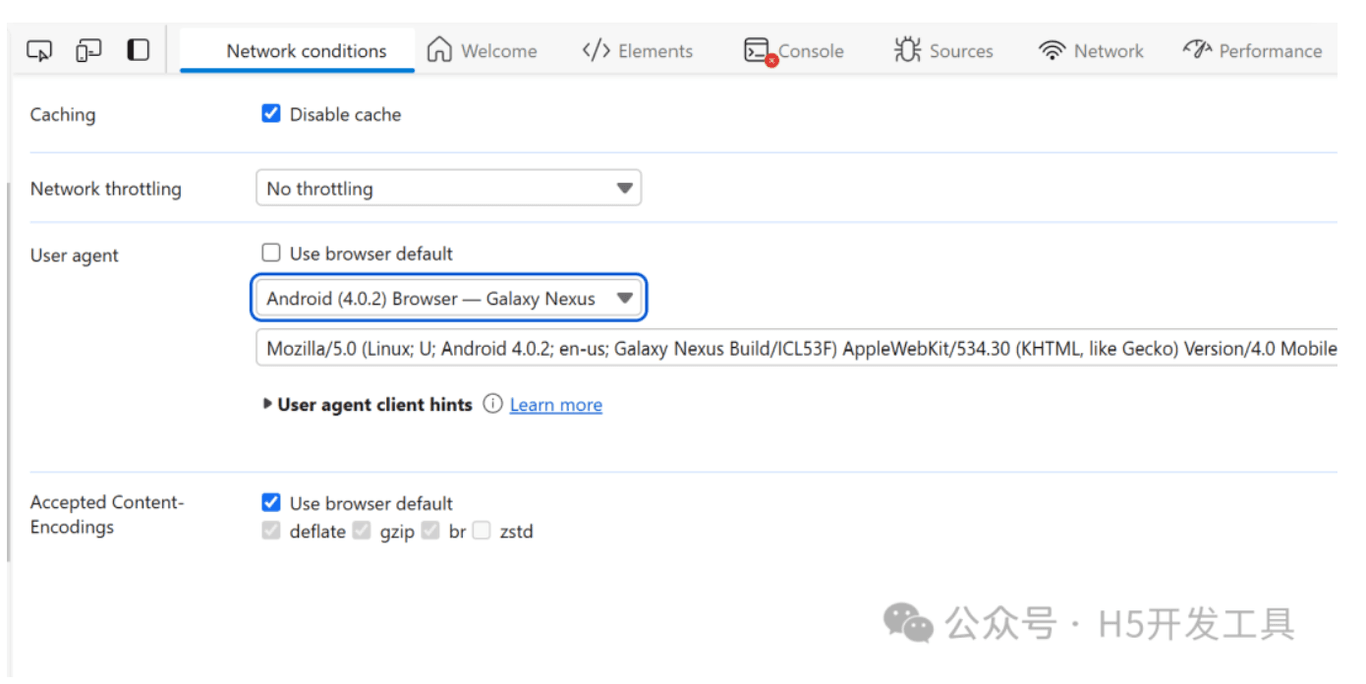This screenshot has width=1366, height=684.
Task: Click the inspect element picker icon
Action: point(40,50)
